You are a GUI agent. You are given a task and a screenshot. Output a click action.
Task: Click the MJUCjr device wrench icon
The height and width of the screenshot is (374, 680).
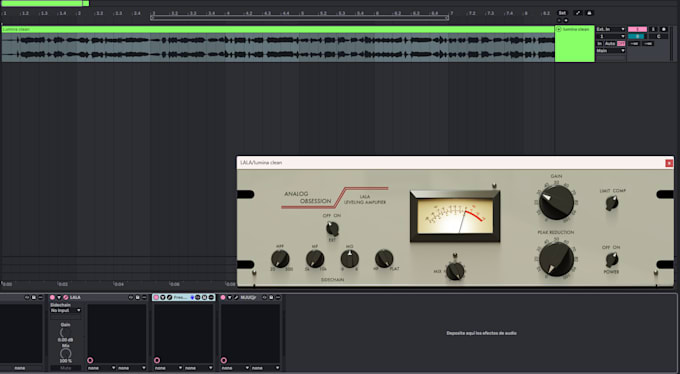click(x=236, y=297)
